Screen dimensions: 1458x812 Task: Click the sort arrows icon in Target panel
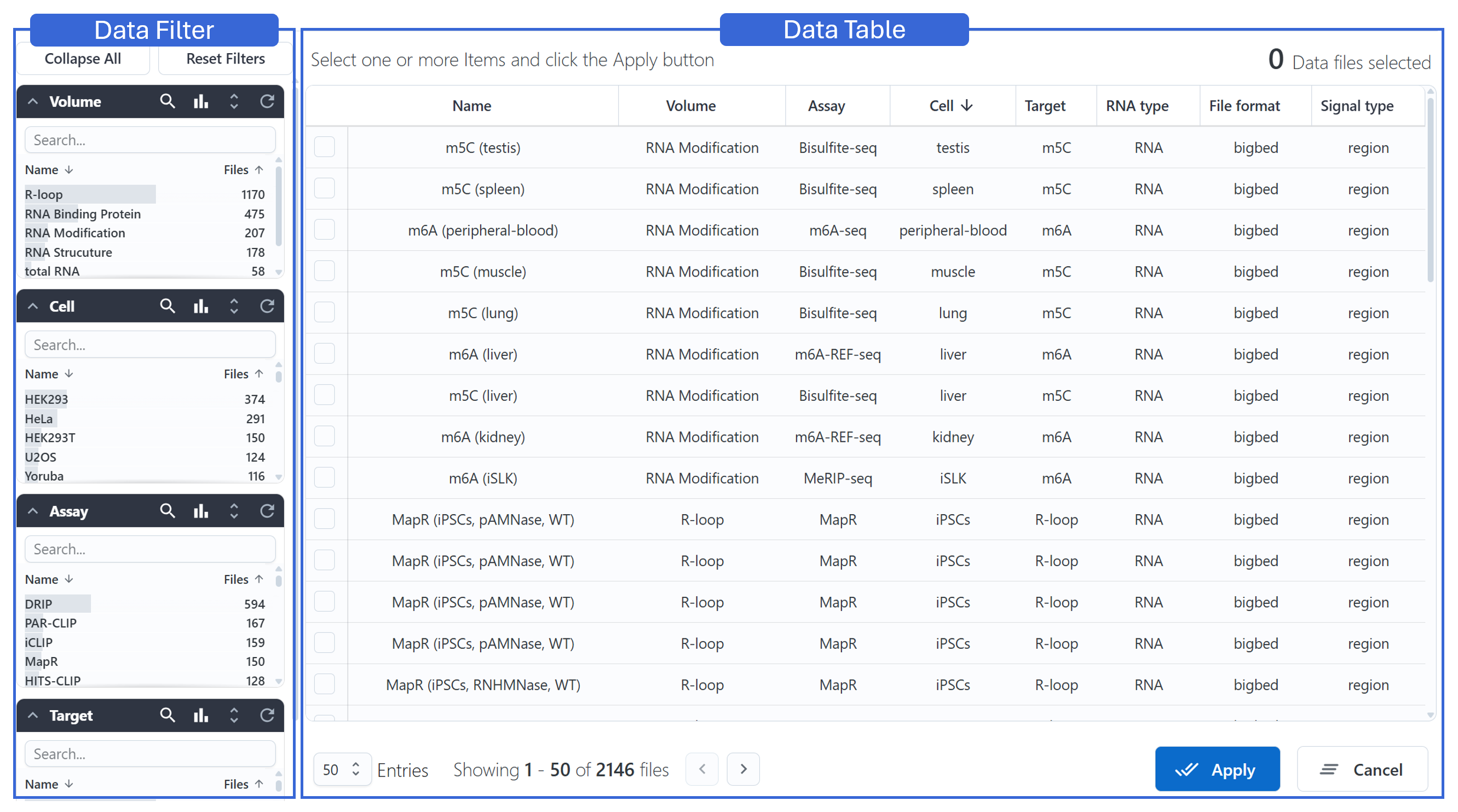point(234,715)
